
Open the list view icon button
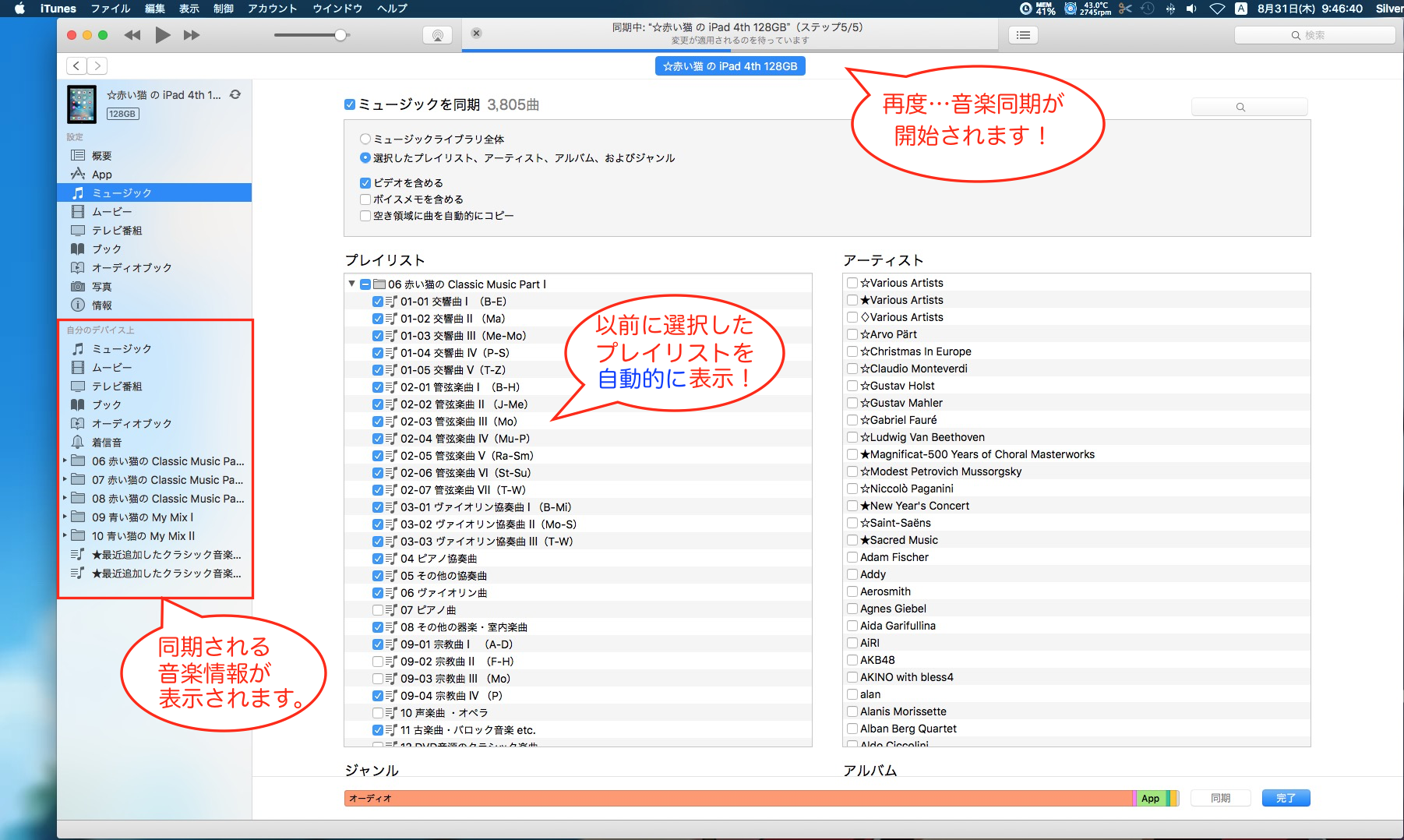pos(1023,35)
